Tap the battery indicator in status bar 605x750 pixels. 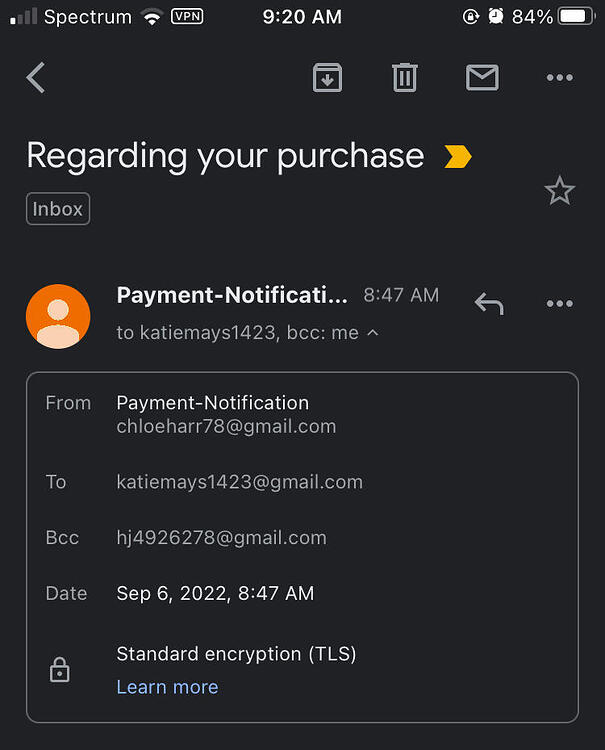coord(577,17)
